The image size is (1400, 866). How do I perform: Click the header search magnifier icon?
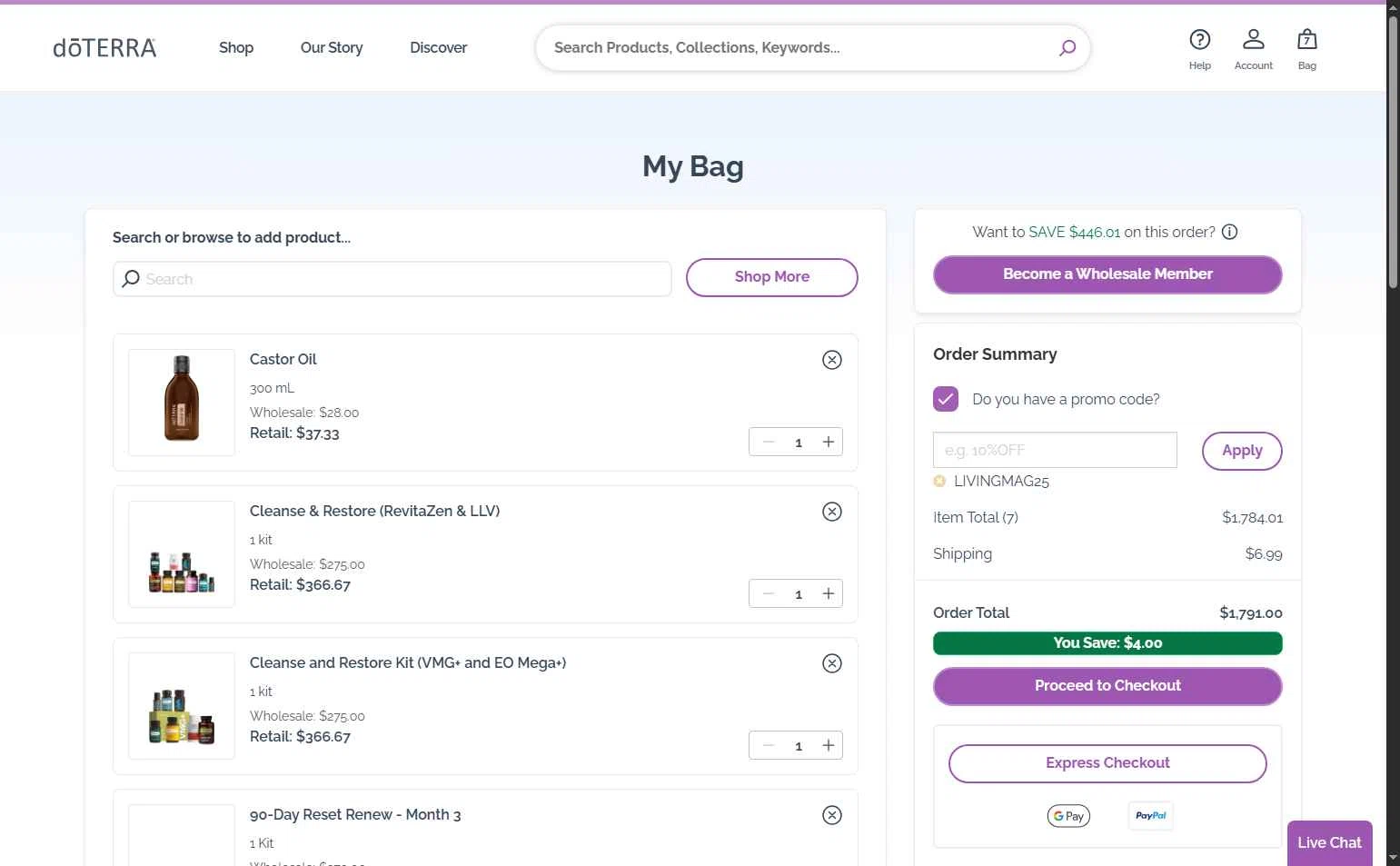click(1067, 48)
